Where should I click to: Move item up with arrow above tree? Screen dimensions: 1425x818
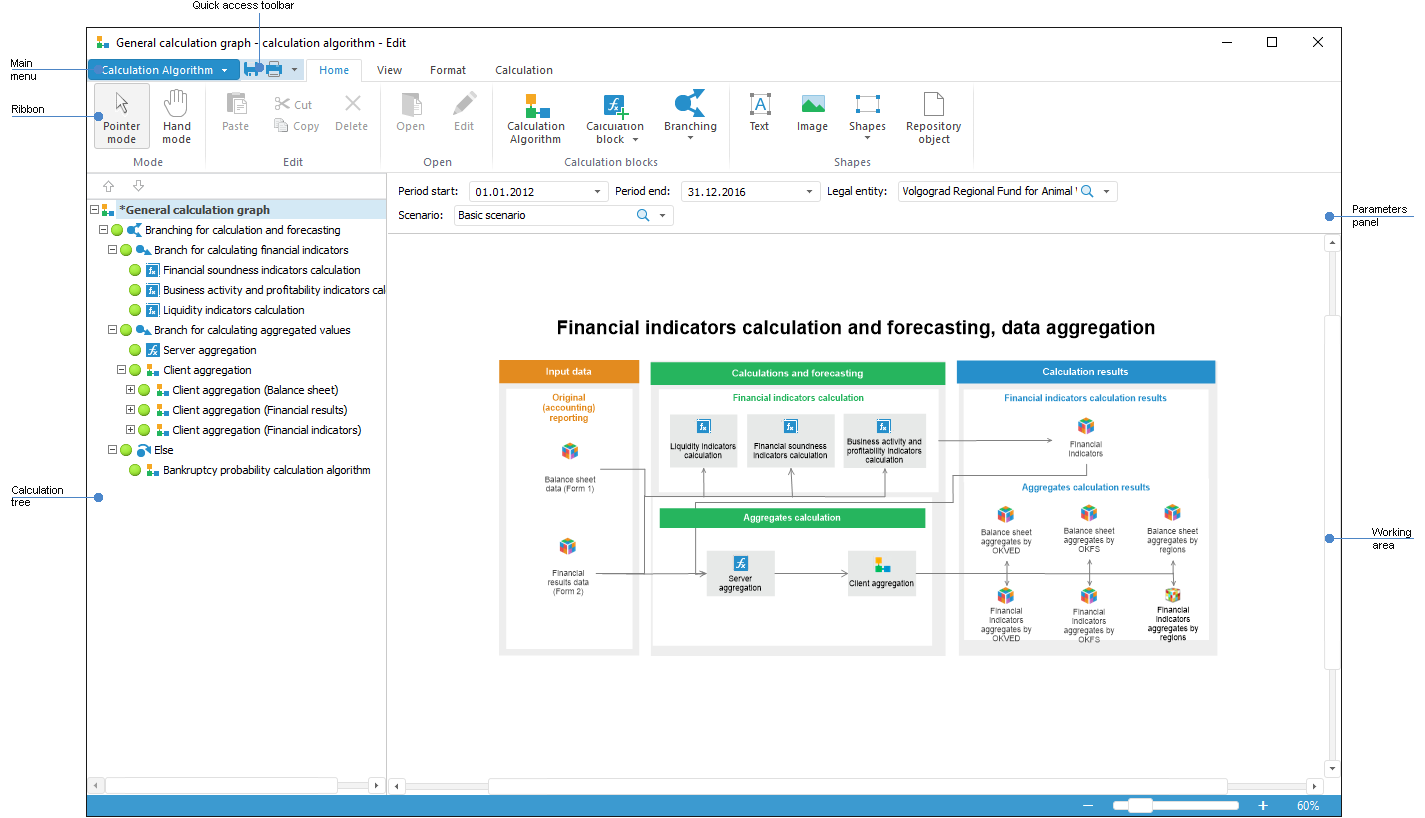click(109, 186)
